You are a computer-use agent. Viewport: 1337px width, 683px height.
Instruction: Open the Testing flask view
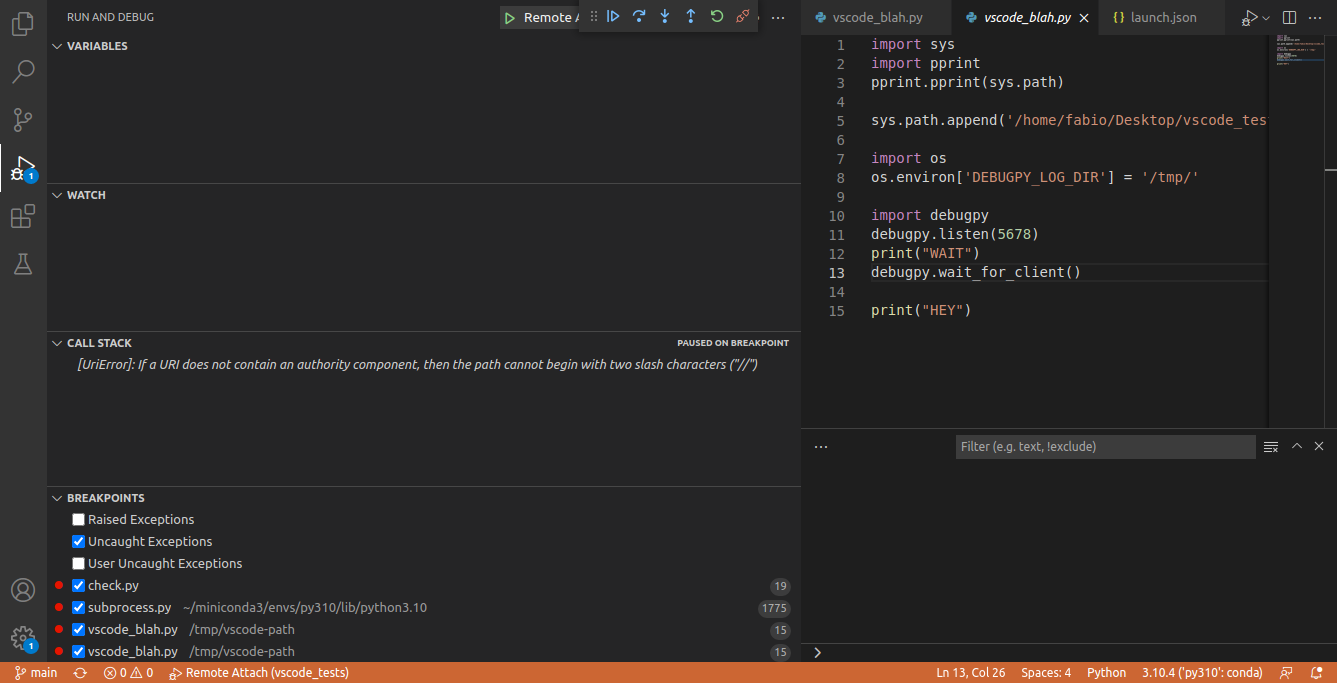point(23,264)
